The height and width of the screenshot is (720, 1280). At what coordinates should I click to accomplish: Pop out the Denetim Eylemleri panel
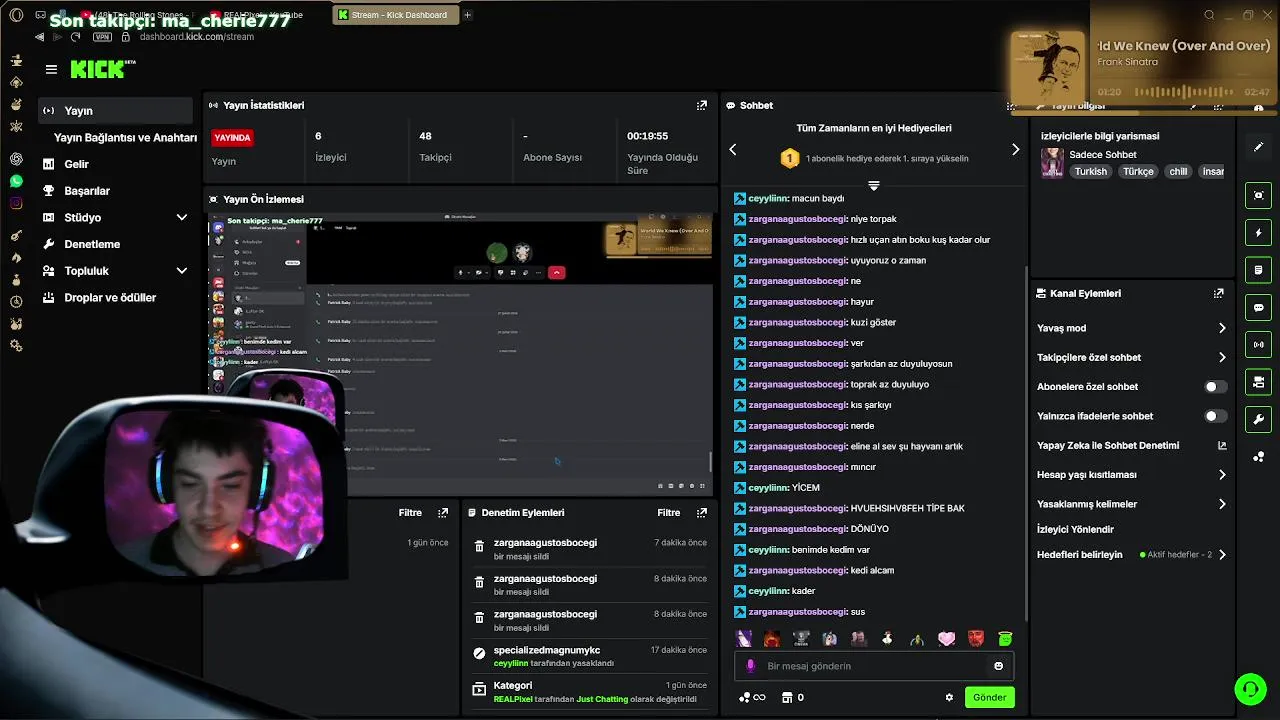702,512
